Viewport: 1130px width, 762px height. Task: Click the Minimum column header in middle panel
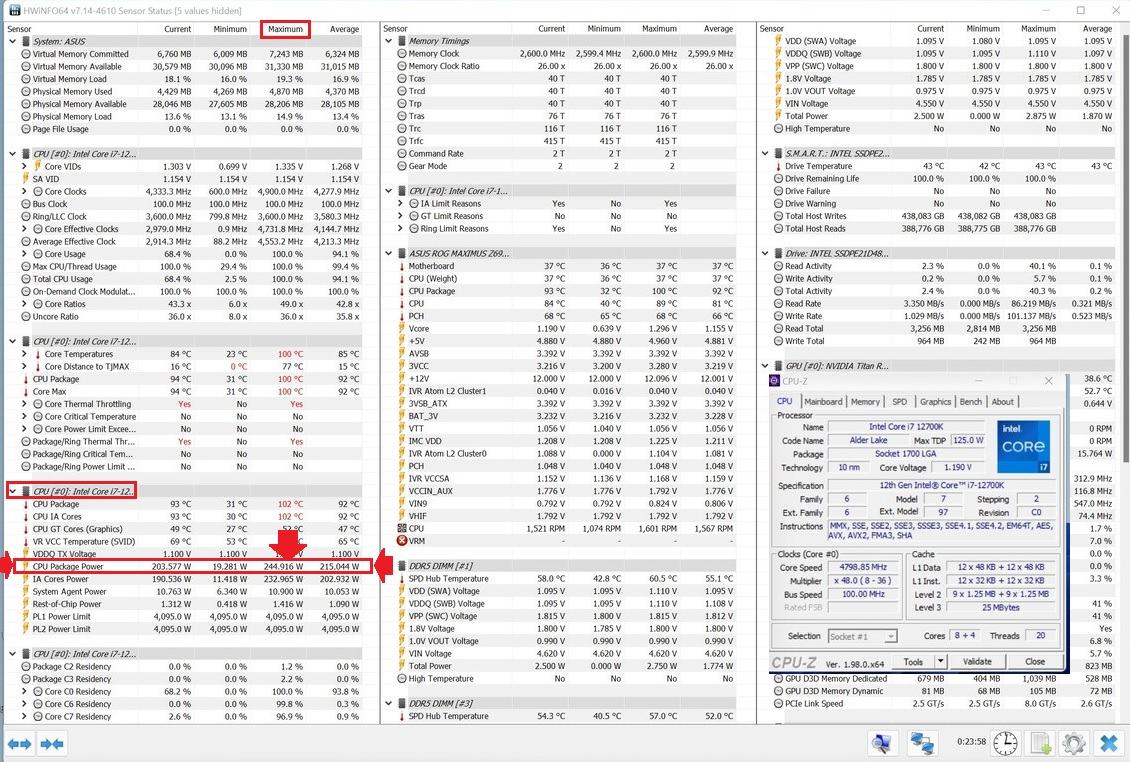(604, 29)
